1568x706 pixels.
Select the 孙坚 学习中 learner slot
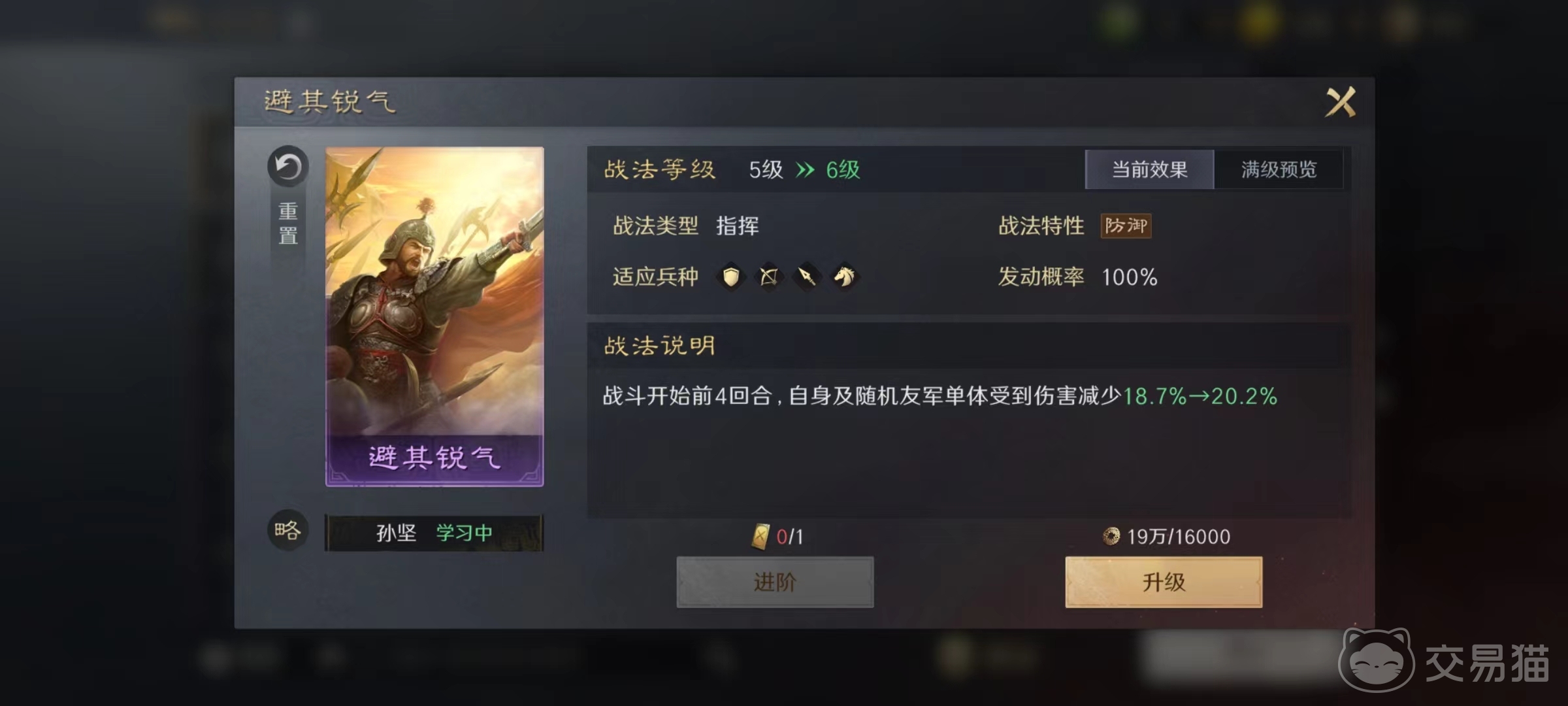coord(434,533)
